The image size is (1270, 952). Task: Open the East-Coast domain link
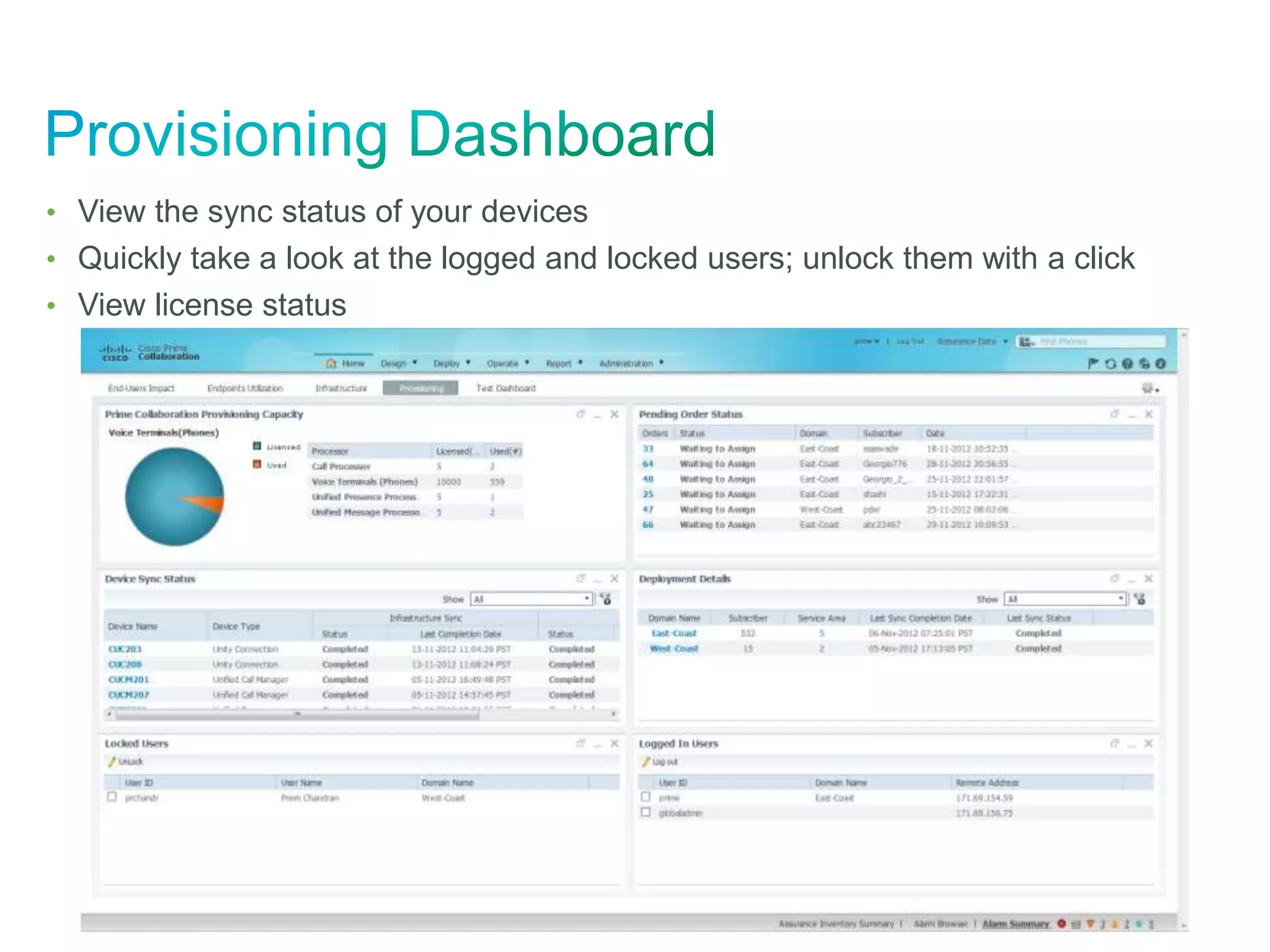point(674,633)
